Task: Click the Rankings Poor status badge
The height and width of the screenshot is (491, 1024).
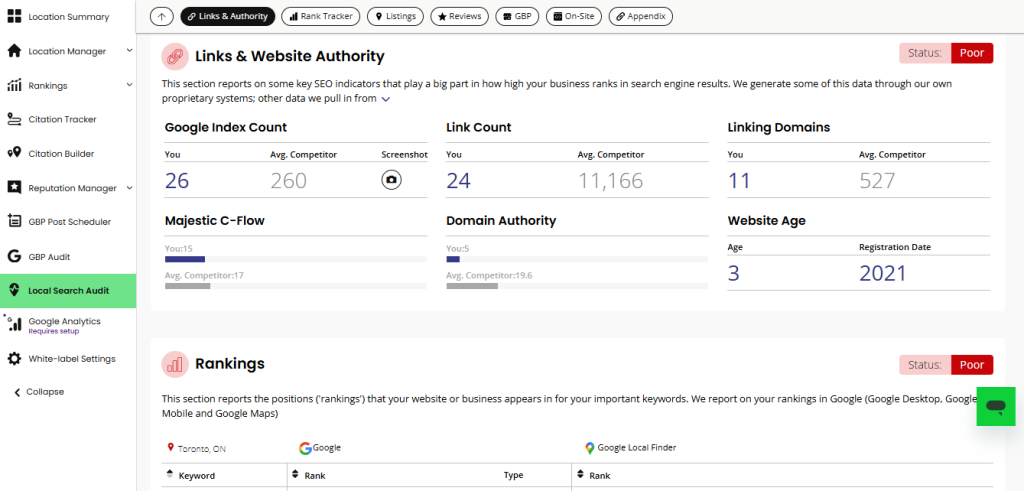Action: pos(972,364)
